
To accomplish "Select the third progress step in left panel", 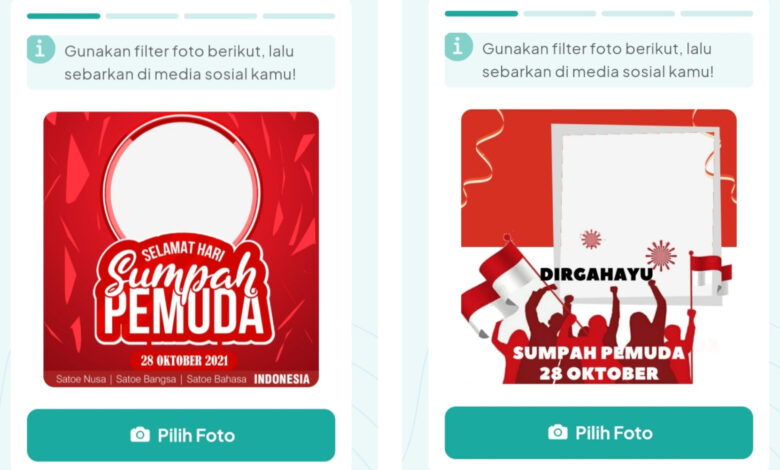I will tap(220, 16).
